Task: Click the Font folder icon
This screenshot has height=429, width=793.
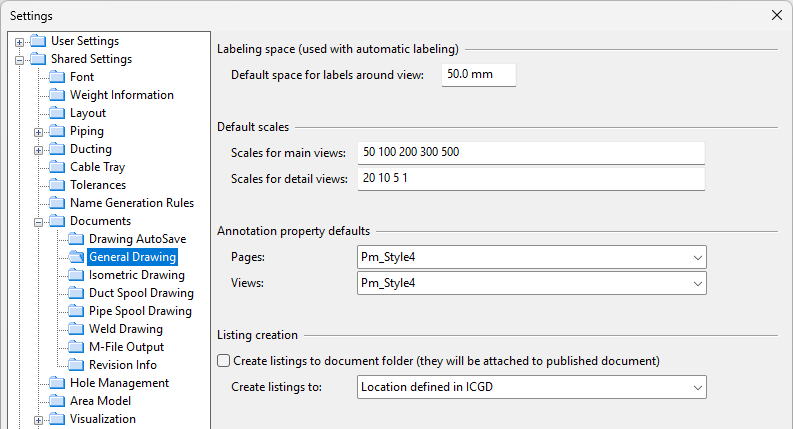Action: tap(57, 77)
